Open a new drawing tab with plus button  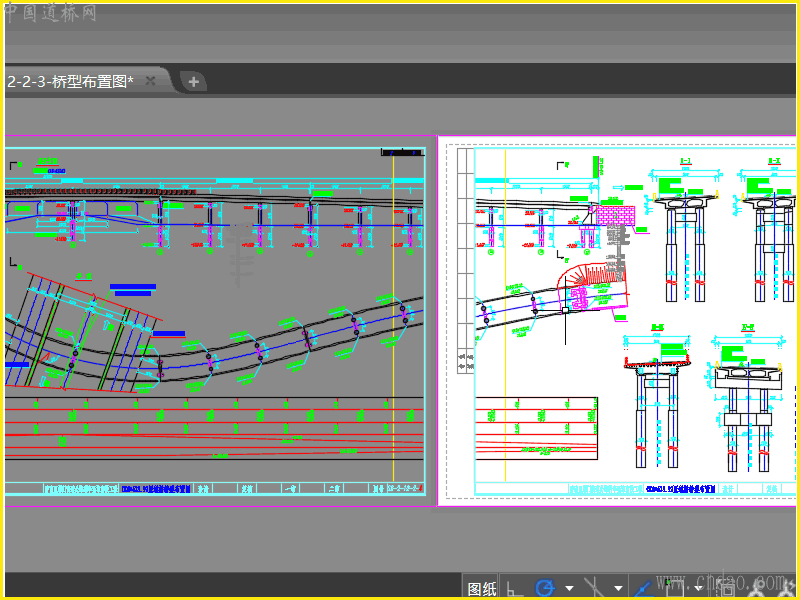point(194,82)
